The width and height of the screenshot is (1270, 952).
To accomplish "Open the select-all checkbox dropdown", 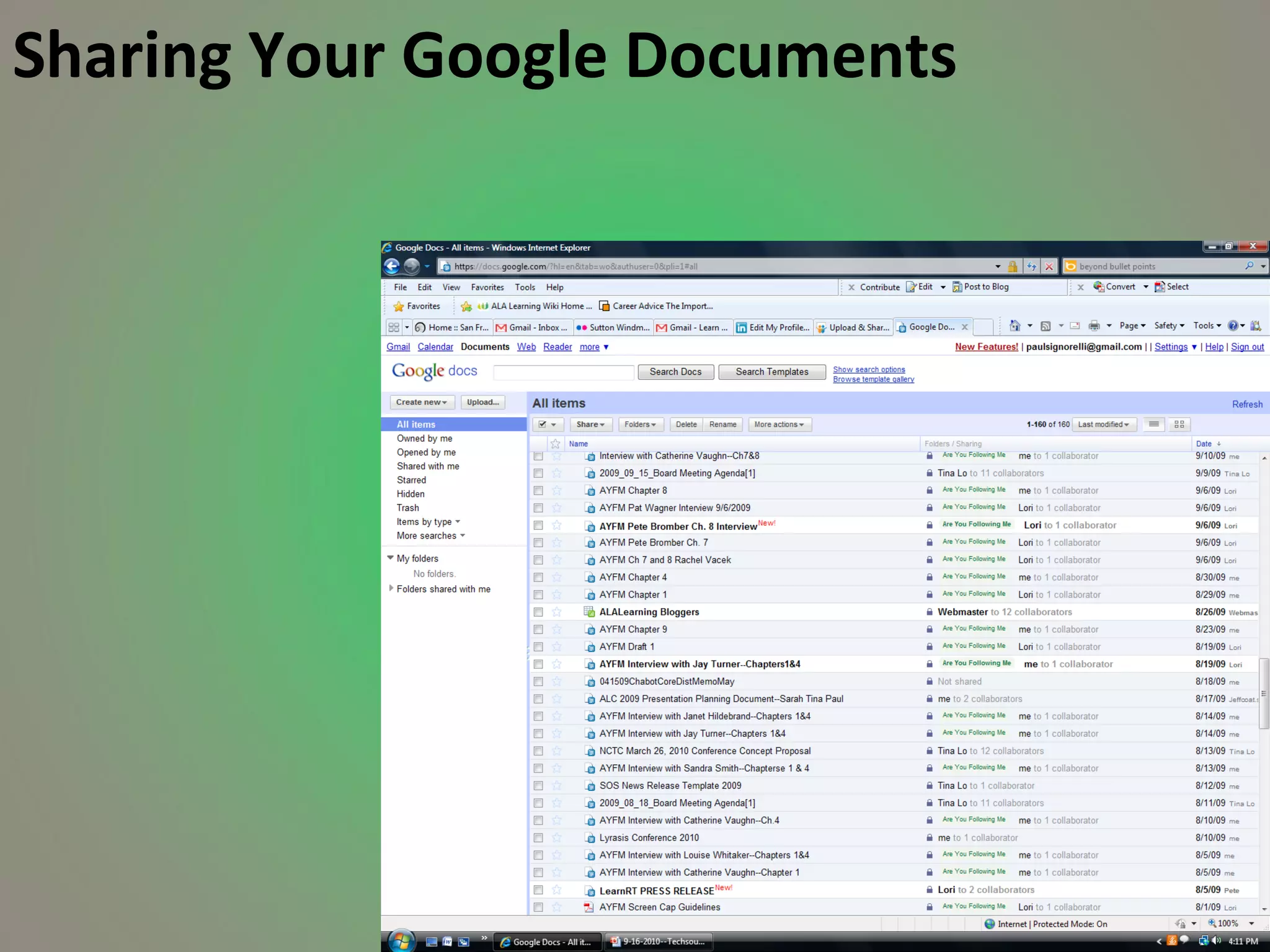I will tap(548, 425).
